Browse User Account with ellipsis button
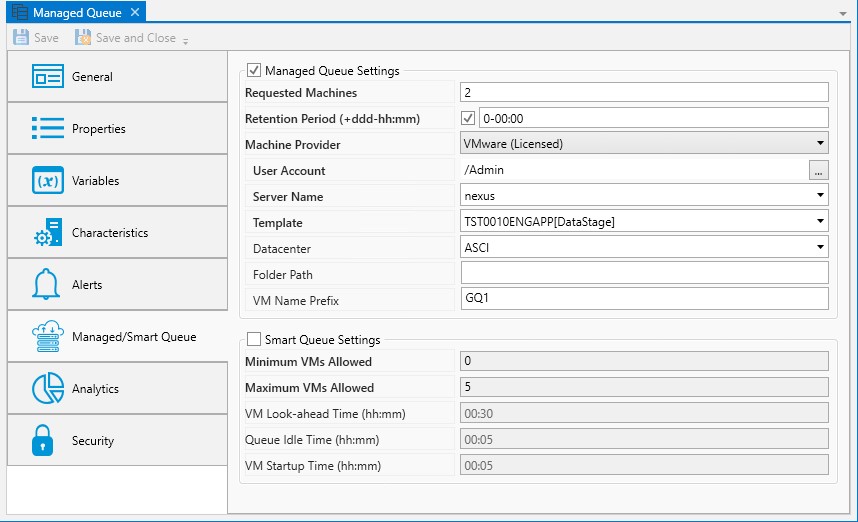The height and width of the screenshot is (522, 858). (x=818, y=170)
